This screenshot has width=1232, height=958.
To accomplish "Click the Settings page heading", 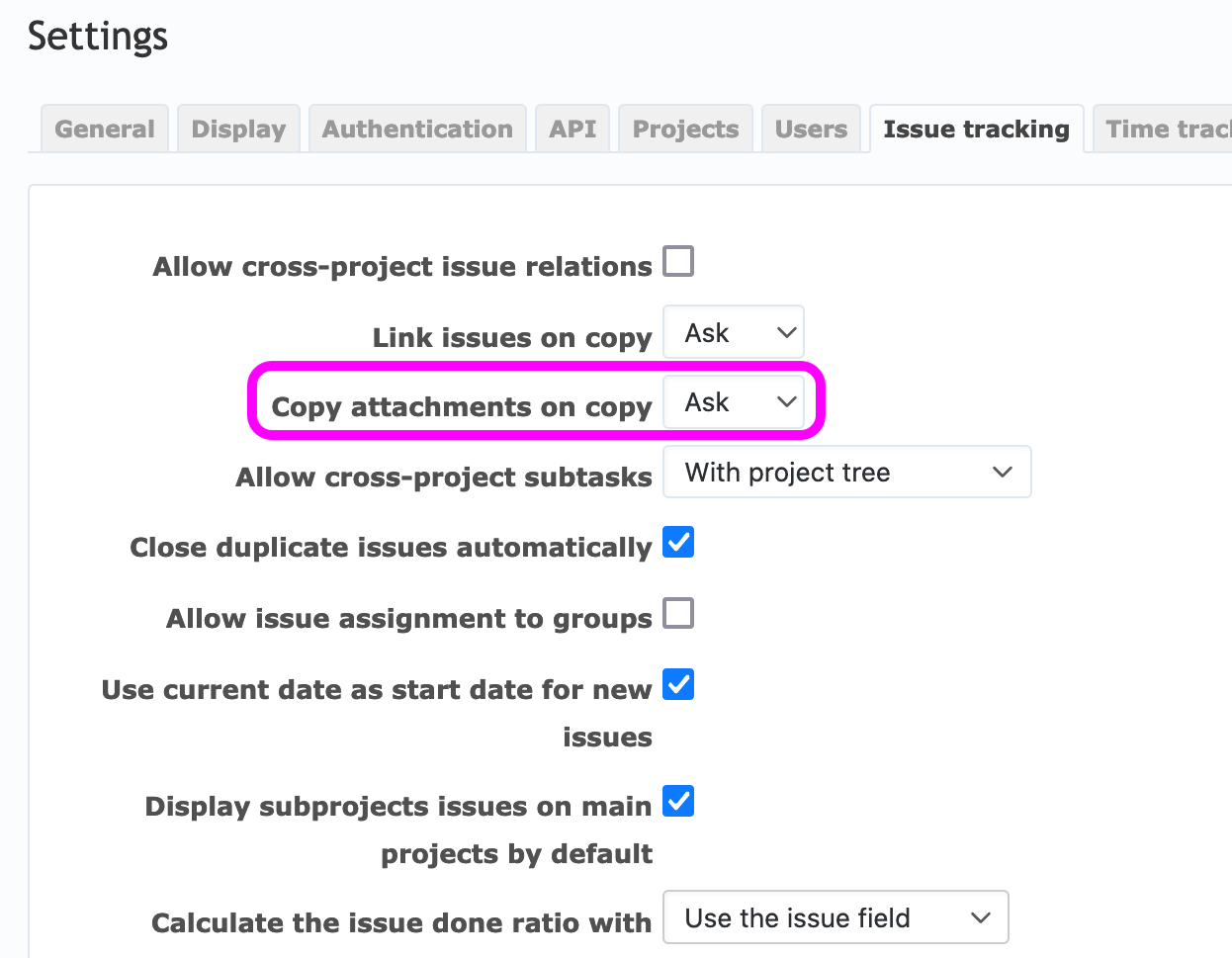I will click(98, 37).
